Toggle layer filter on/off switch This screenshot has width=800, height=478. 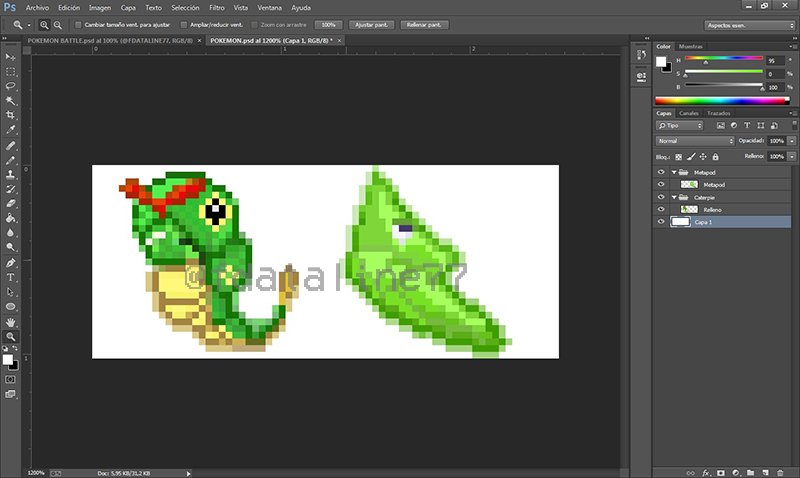(x=794, y=124)
